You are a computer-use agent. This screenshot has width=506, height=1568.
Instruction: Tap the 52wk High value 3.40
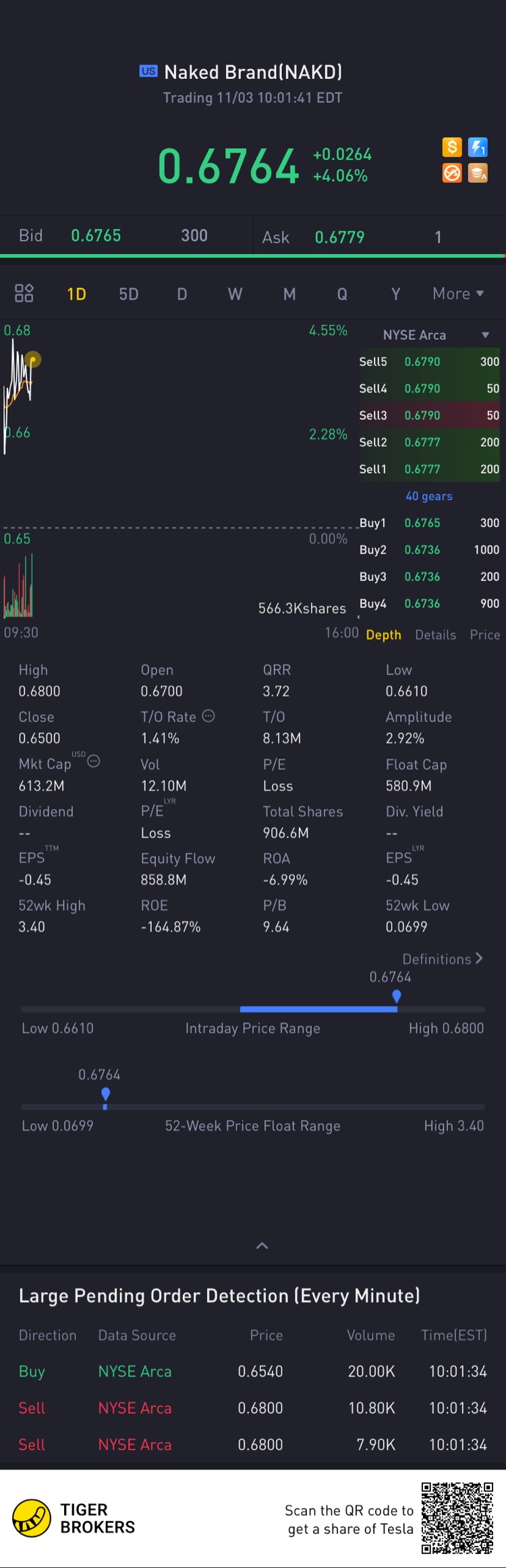tap(32, 927)
